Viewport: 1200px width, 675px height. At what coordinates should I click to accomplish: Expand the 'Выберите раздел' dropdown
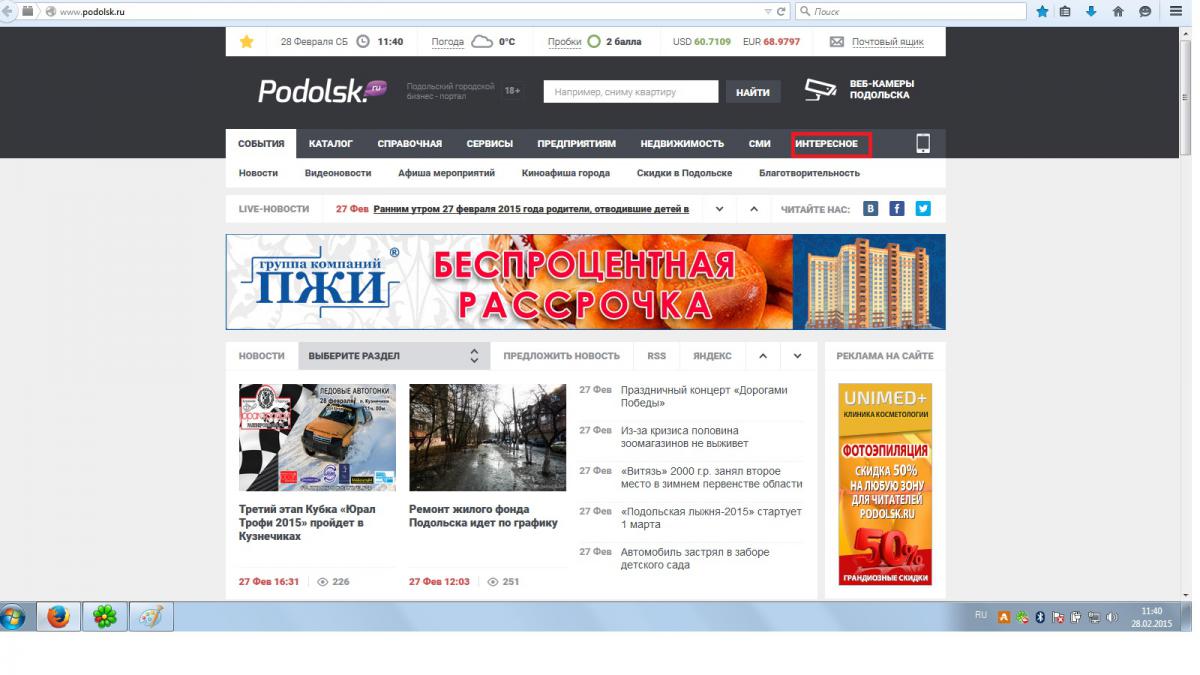(474, 356)
